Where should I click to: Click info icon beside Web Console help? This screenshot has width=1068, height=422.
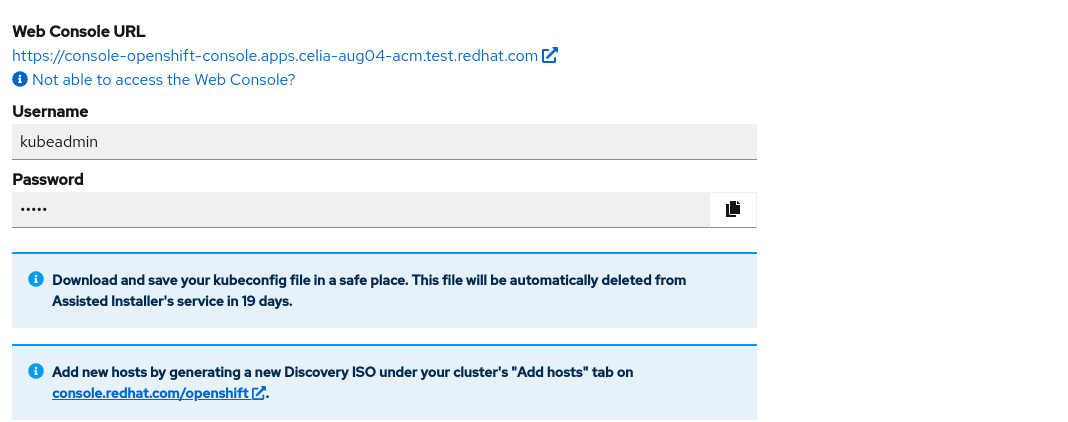tap(20, 79)
